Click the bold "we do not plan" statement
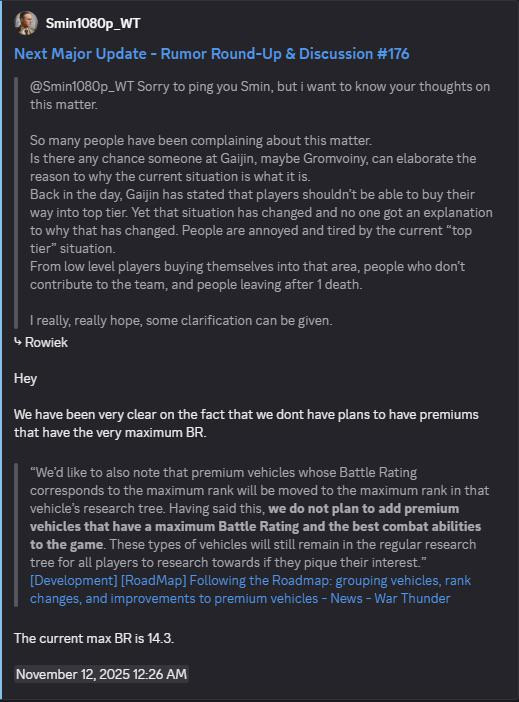The height and width of the screenshot is (702, 519). tap(256, 526)
